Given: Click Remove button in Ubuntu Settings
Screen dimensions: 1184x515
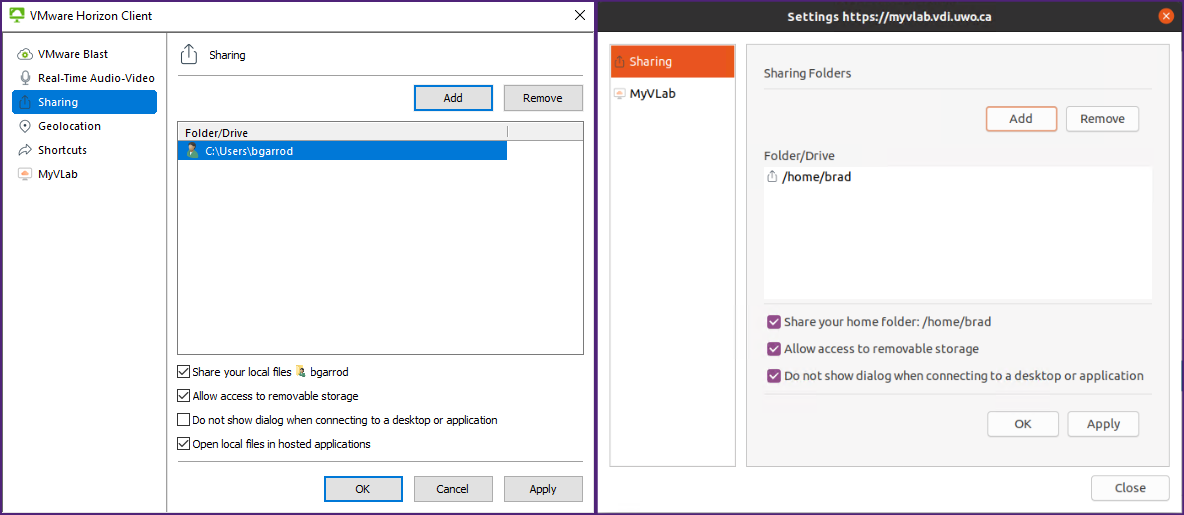Looking at the screenshot, I should [1102, 119].
